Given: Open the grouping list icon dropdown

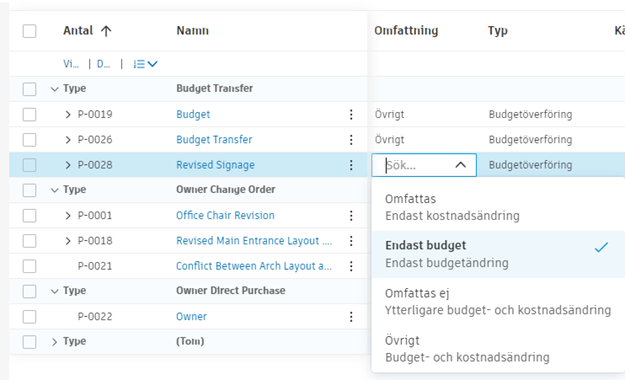Looking at the screenshot, I should 145,64.
